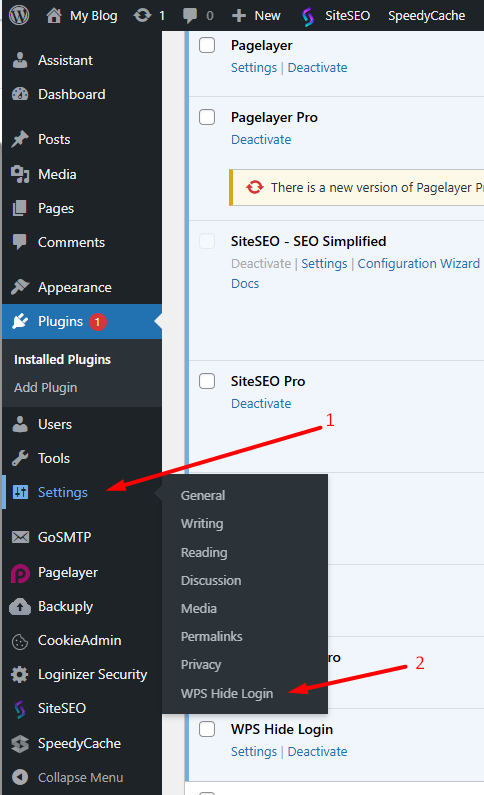Click the SiteSEO - SEO Simplified checkbox
484x795 pixels.
pyautogui.click(x=207, y=241)
